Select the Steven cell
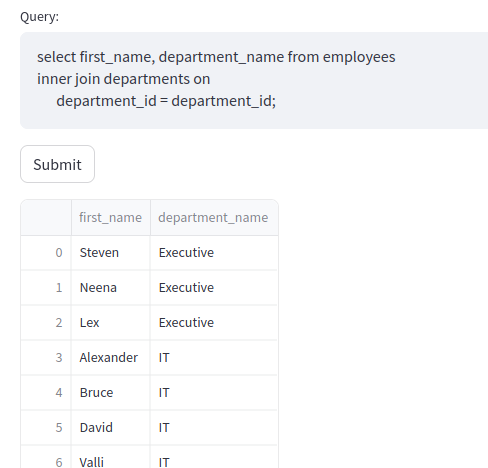The height and width of the screenshot is (468, 488). coord(111,253)
